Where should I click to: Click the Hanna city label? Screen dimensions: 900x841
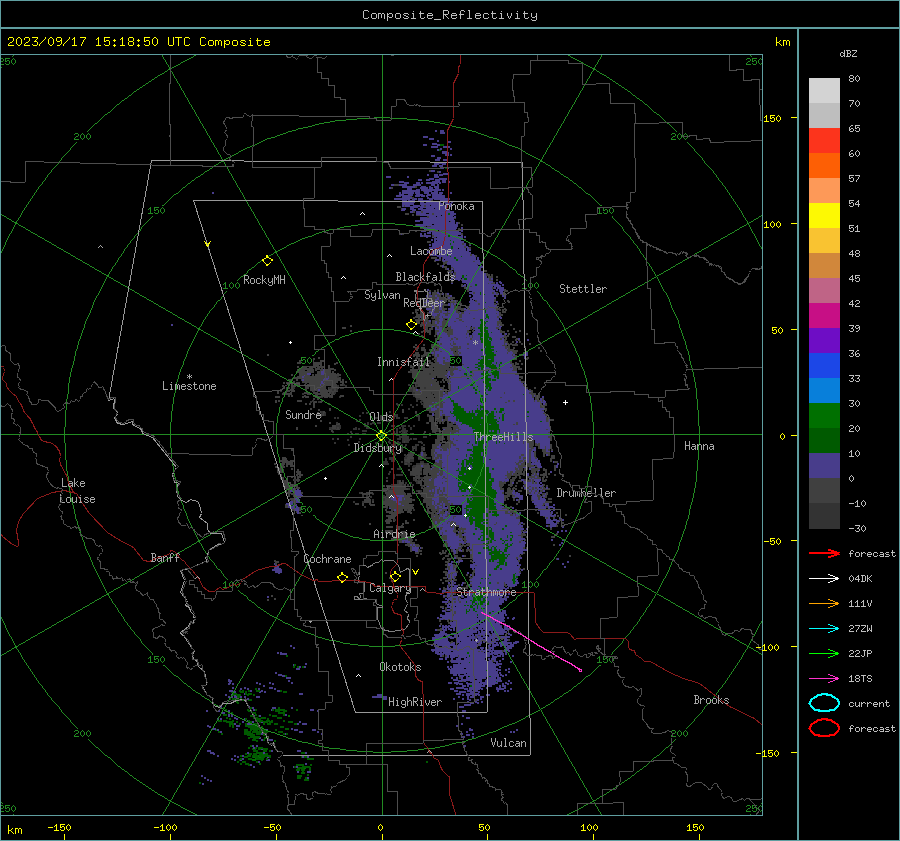tap(699, 446)
